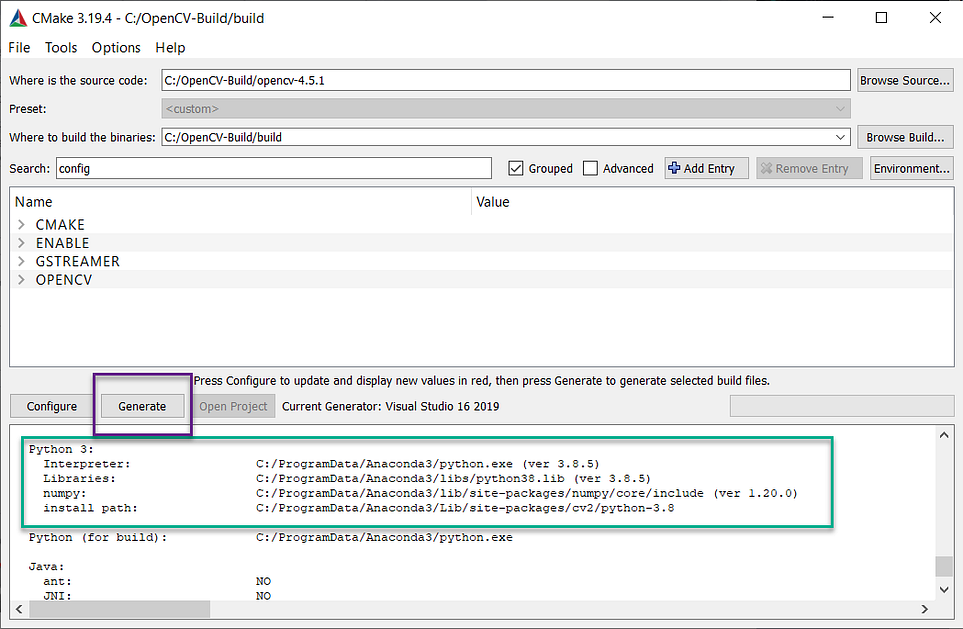Image resolution: width=963 pixels, height=629 pixels.
Task: Expand the CMAKE group
Action: coord(21,224)
